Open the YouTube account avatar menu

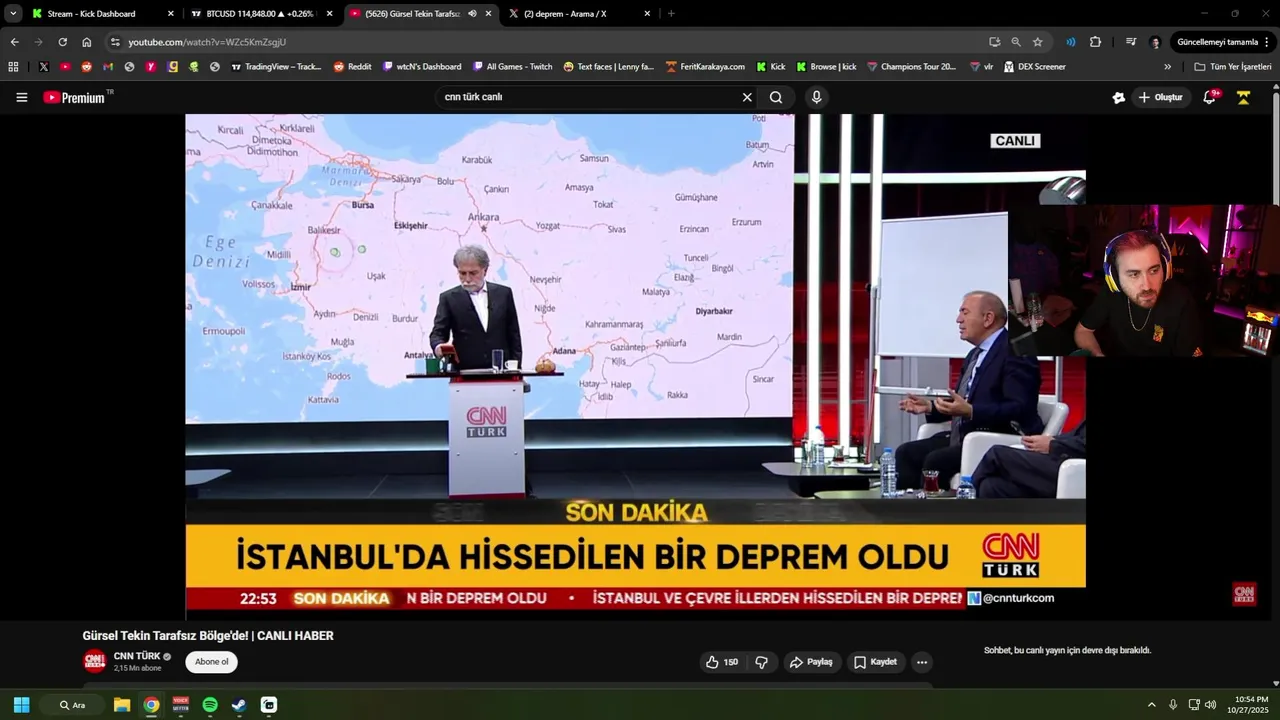pyautogui.click(x=1243, y=97)
